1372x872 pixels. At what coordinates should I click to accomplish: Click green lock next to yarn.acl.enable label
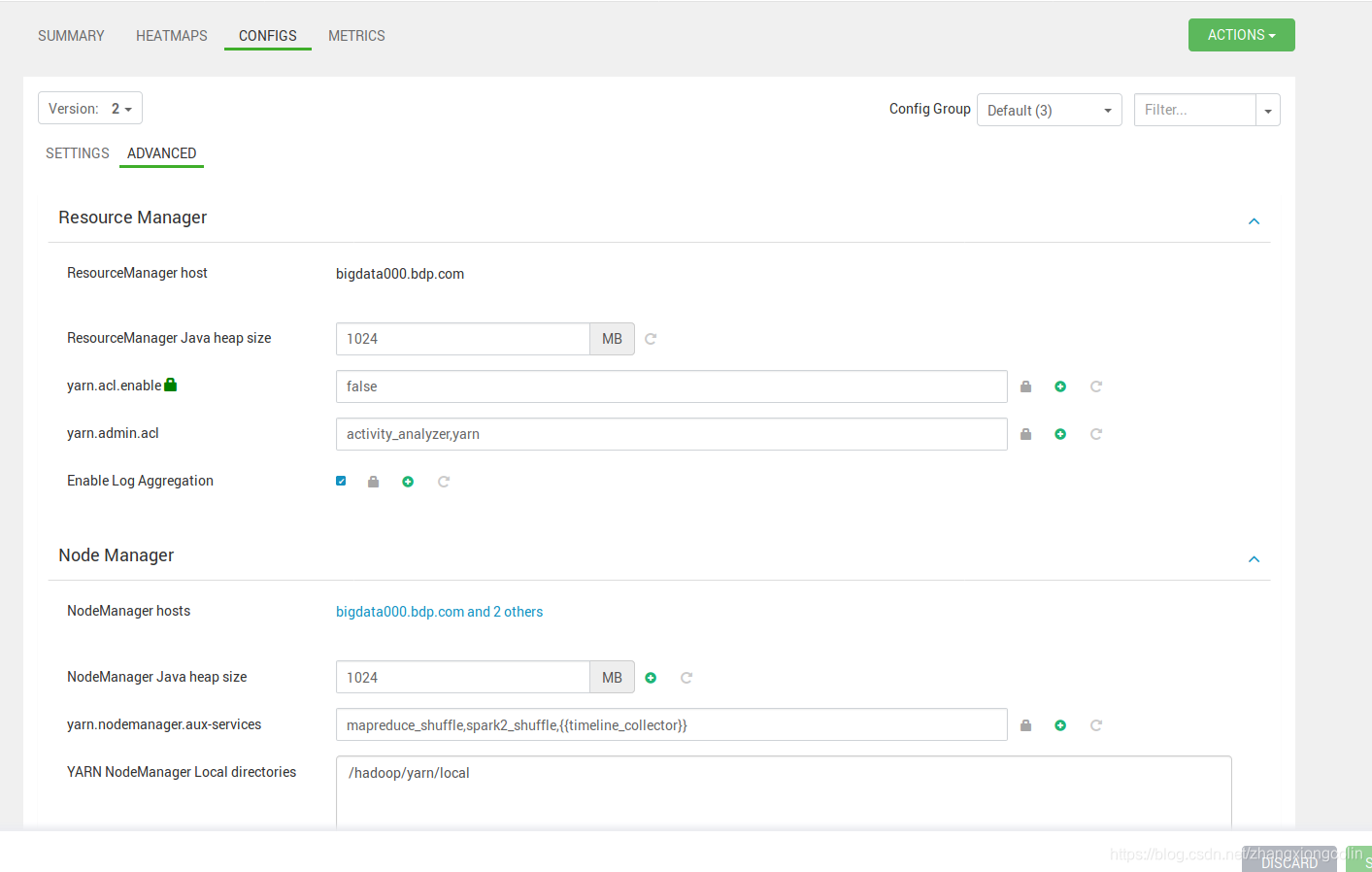tap(171, 385)
